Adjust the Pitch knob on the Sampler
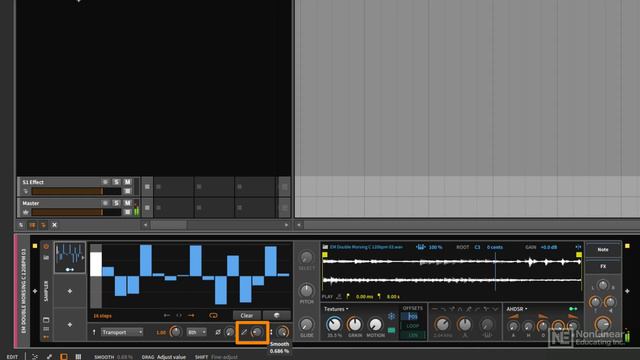 (x=306, y=291)
